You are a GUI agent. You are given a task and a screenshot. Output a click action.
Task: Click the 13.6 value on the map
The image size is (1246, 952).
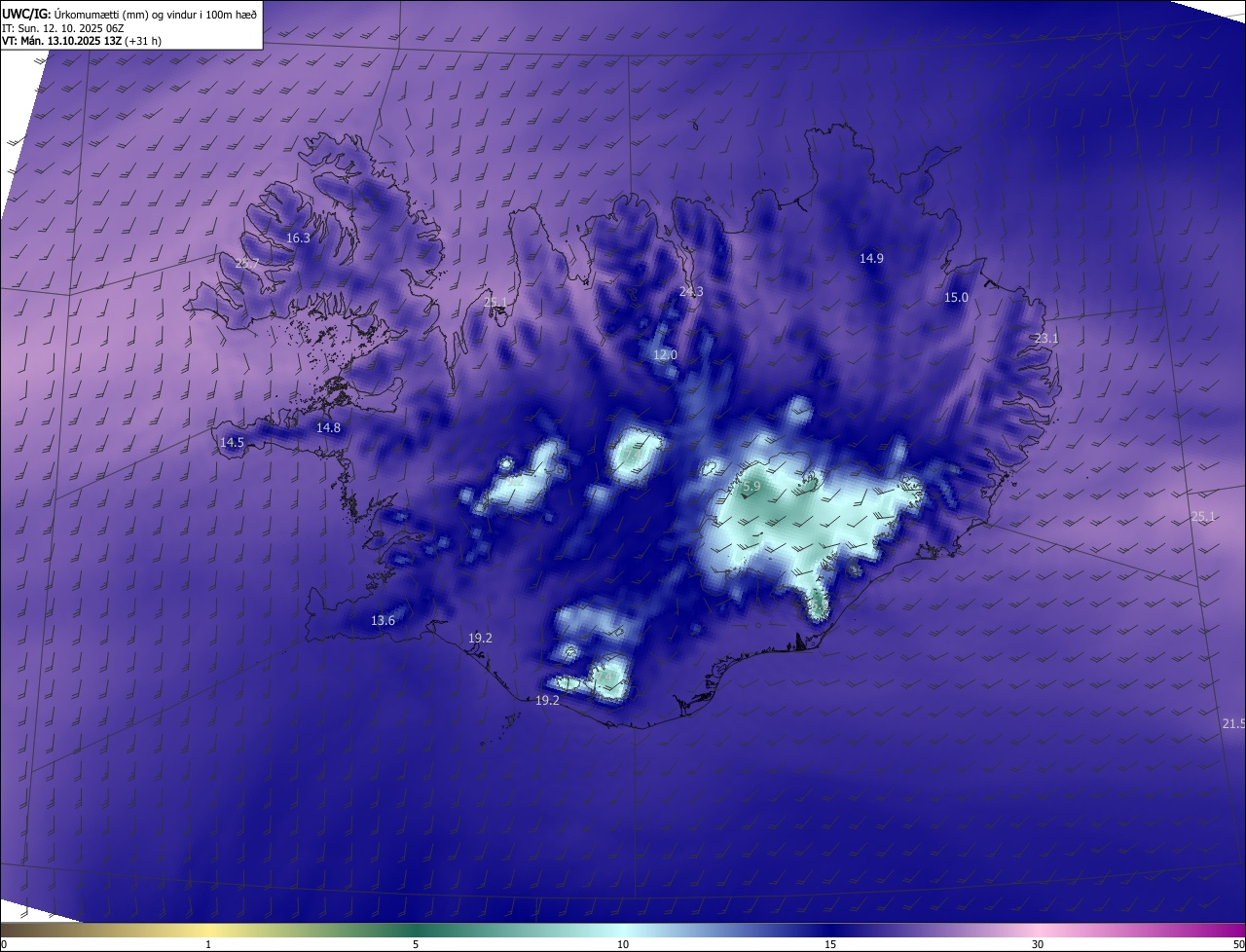click(384, 621)
